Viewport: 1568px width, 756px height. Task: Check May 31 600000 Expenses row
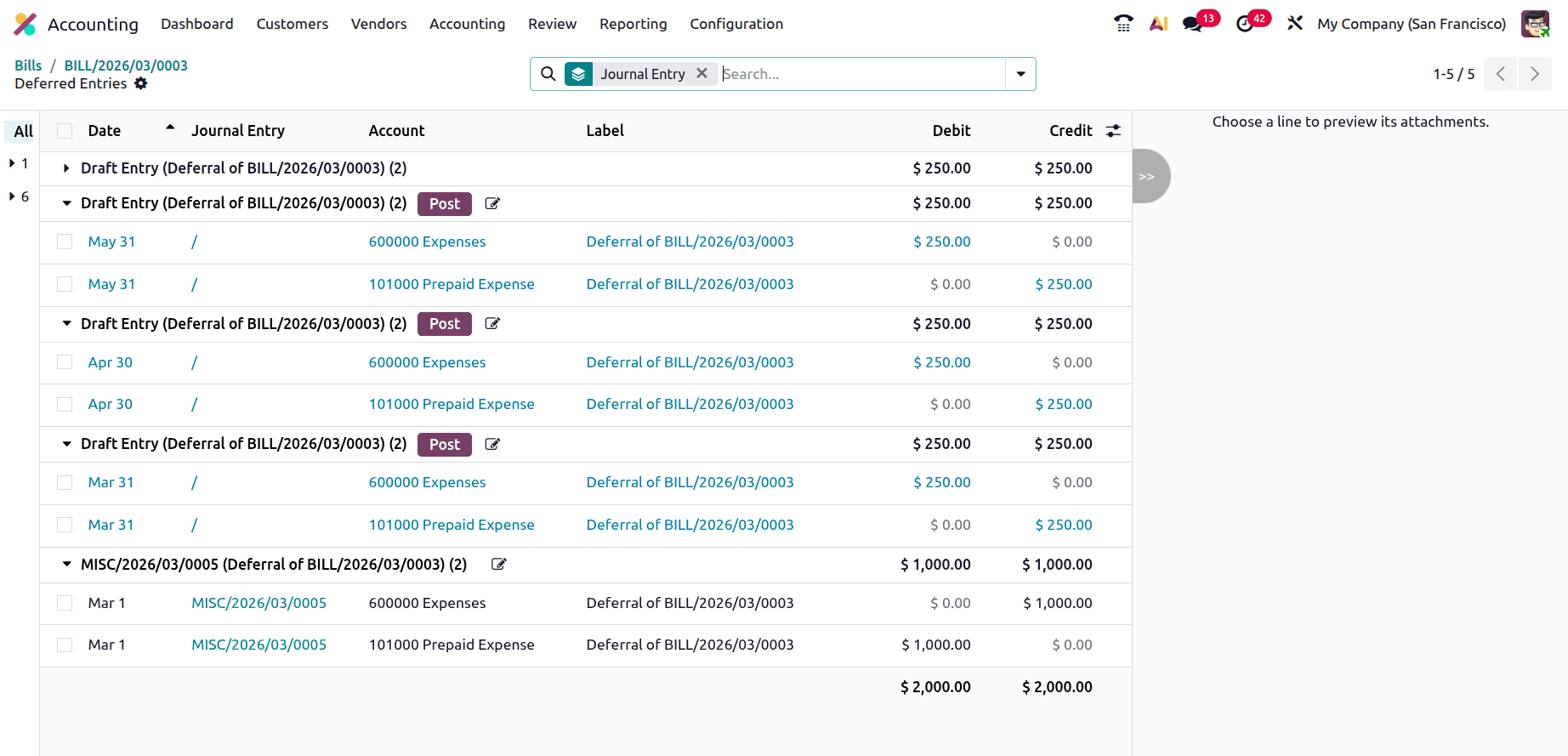[x=65, y=242]
